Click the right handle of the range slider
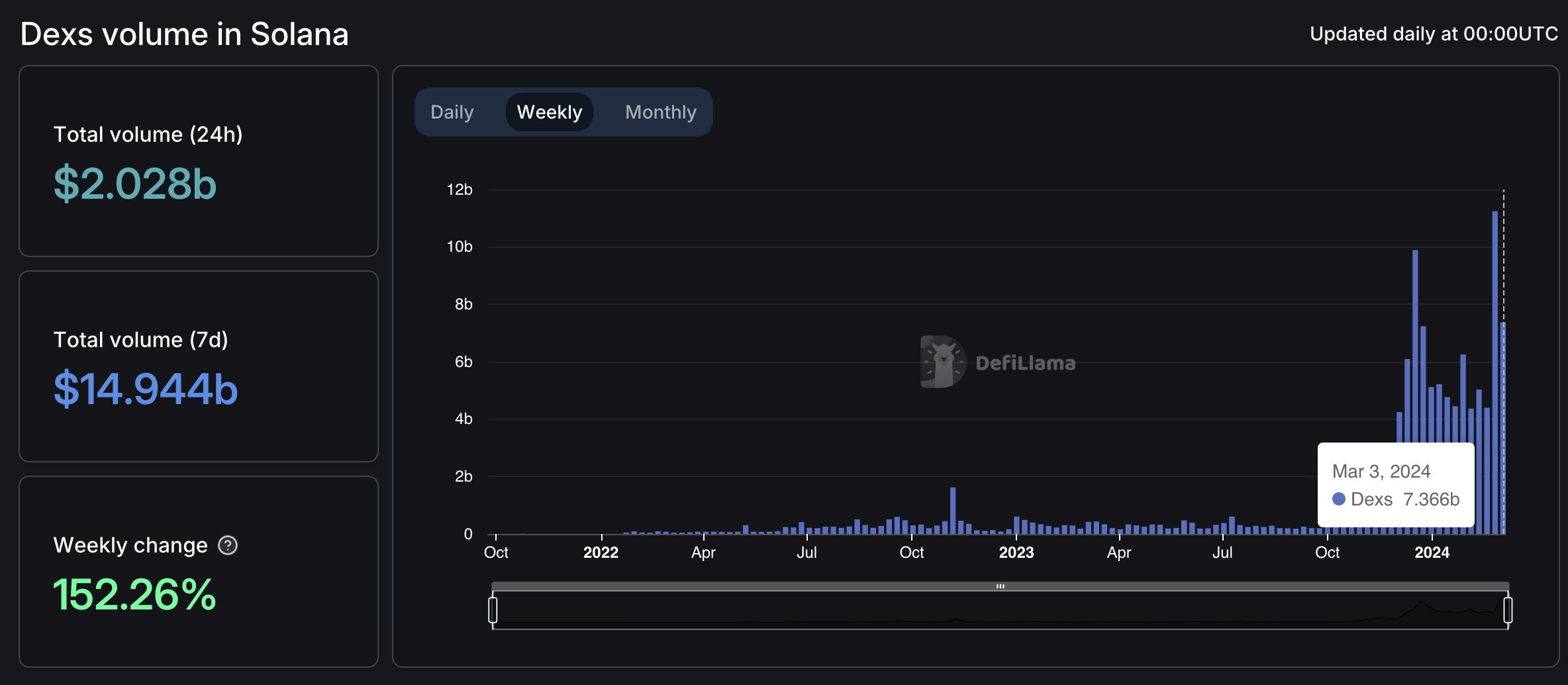 1508,609
